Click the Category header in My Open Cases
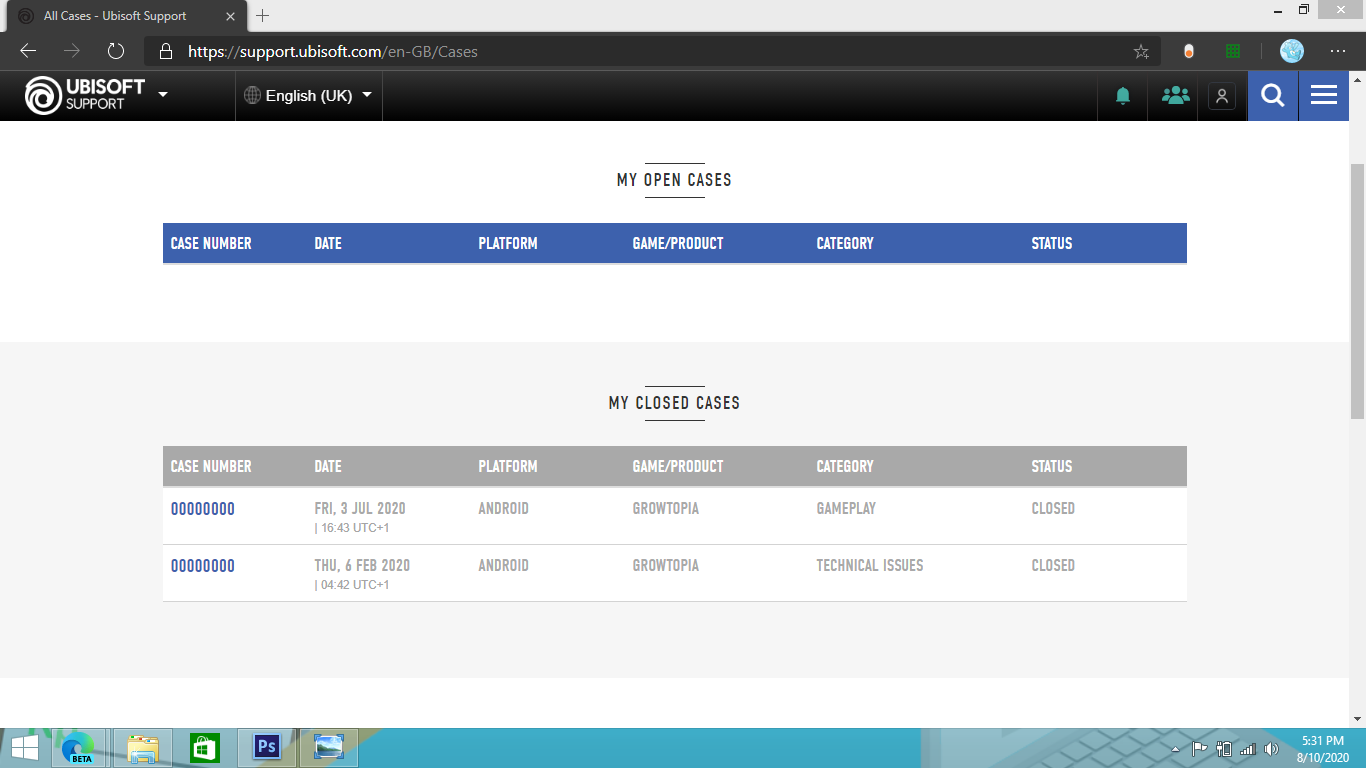The width and height of the screenshot is (1366, 768). [x=845, y=244]
